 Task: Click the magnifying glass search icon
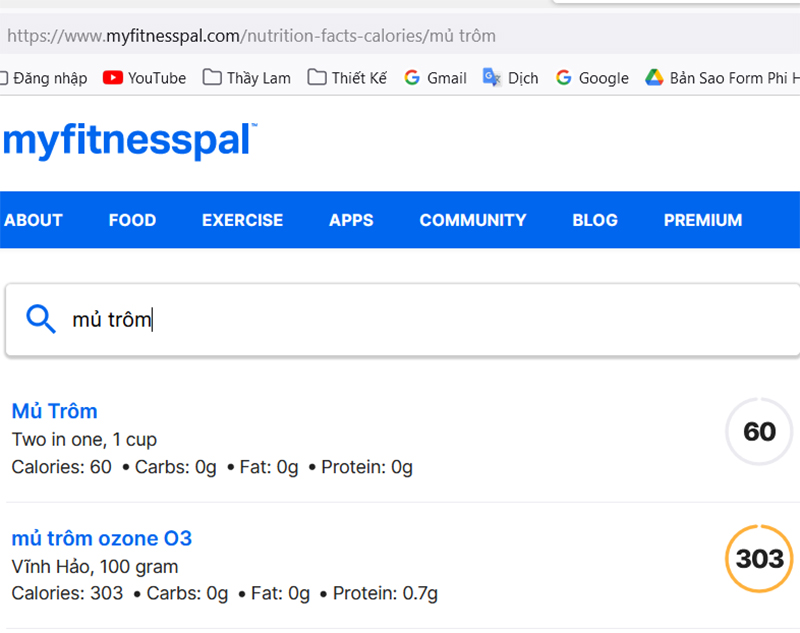point(41,319)
